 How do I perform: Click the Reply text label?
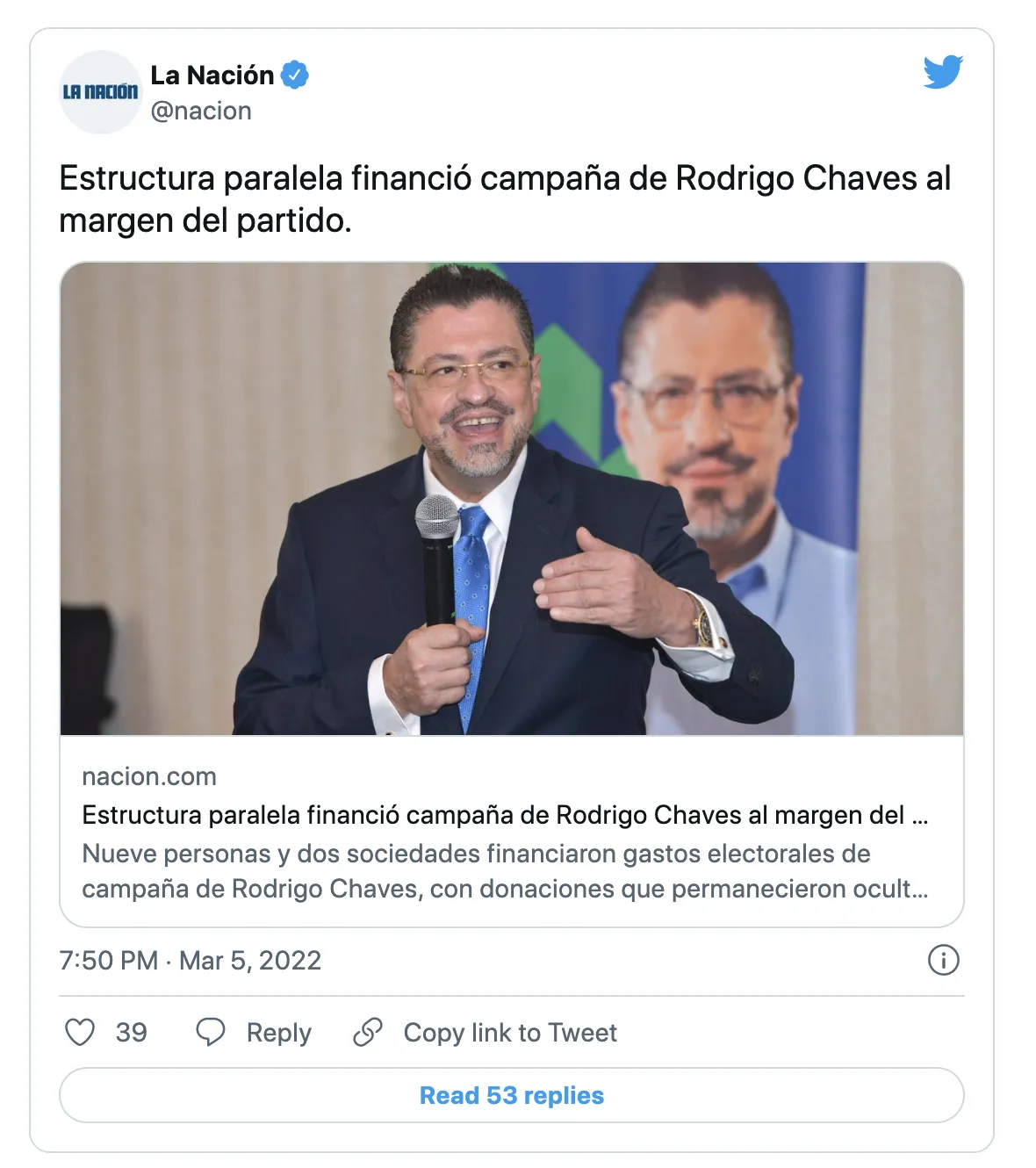coord(279,1033)
